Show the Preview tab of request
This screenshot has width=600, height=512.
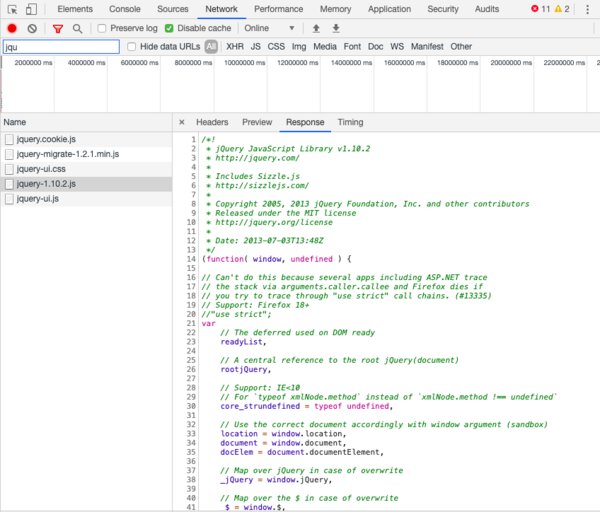(257, 122)
